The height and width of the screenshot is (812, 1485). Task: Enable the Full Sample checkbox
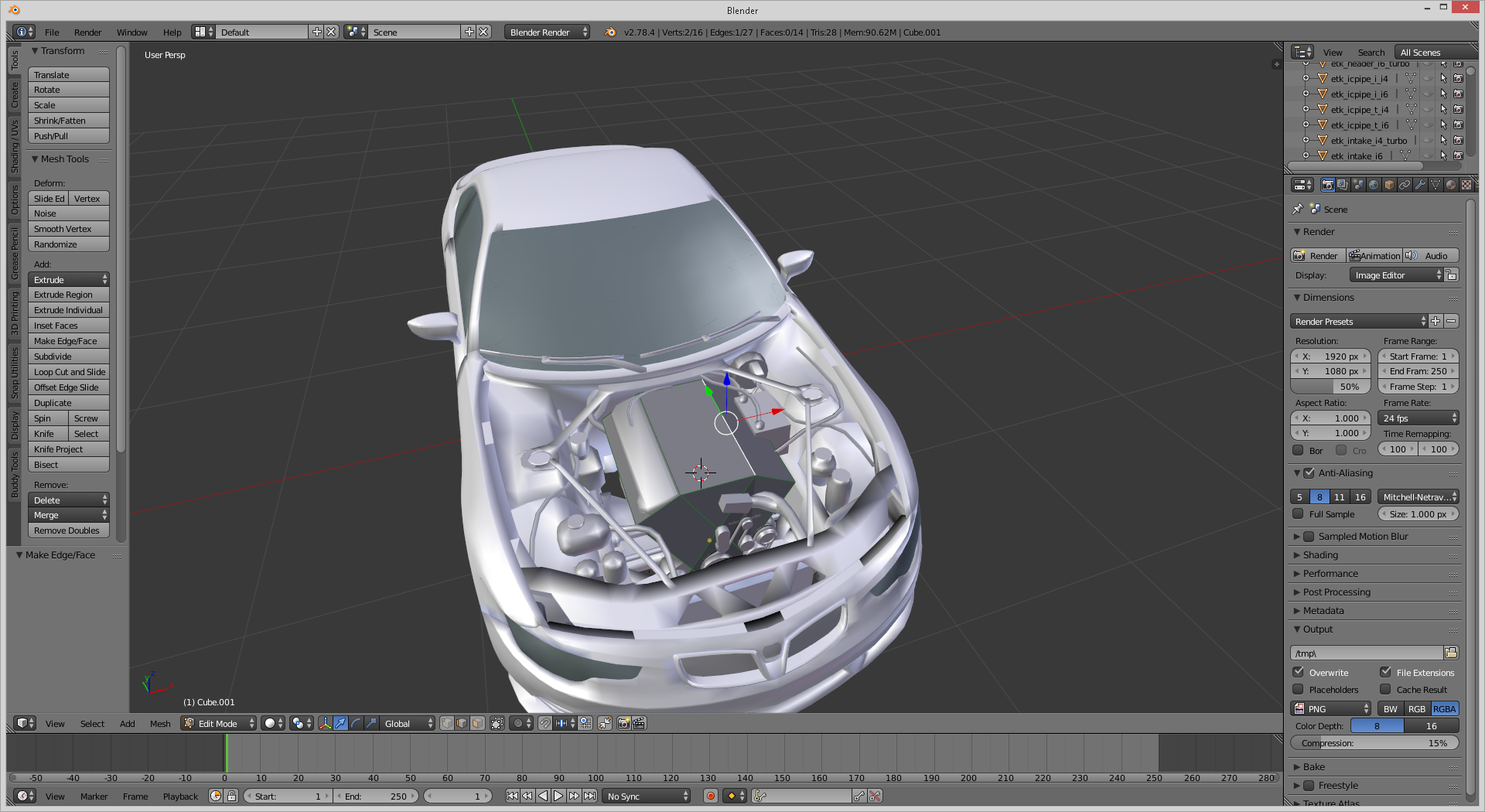coord(1299,514)
